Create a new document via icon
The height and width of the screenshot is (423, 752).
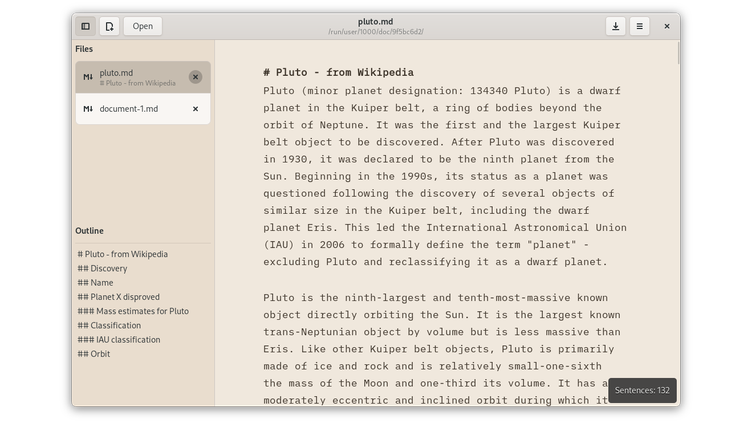pos(110,26)
